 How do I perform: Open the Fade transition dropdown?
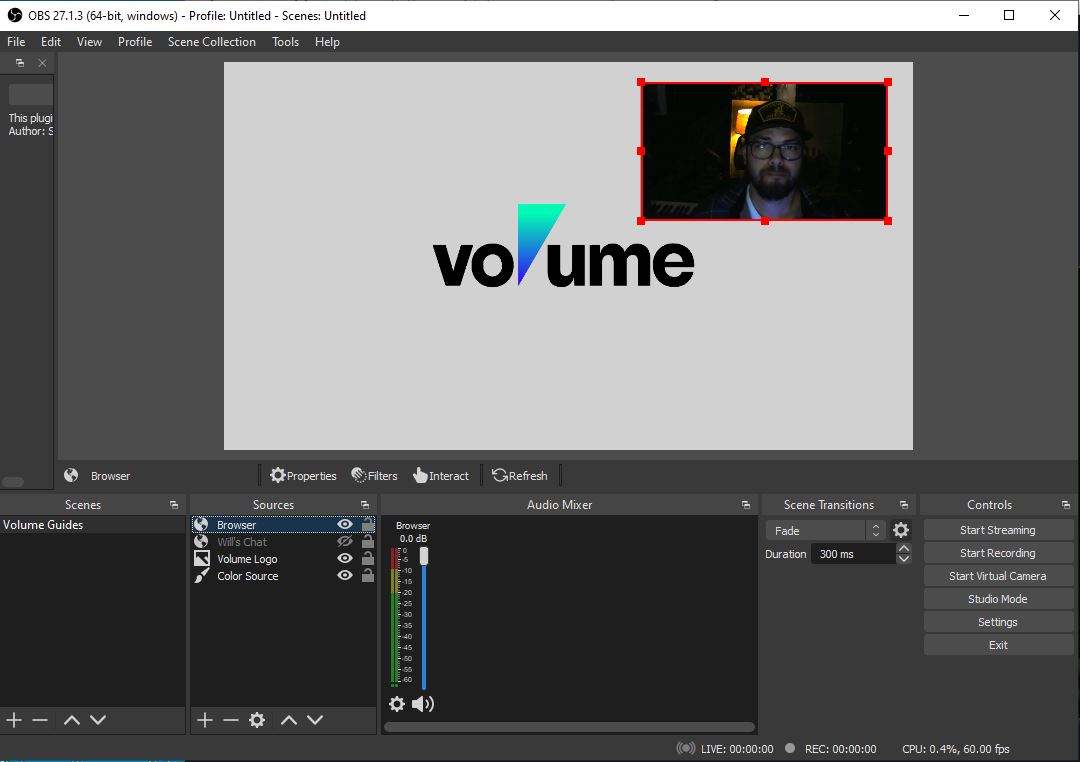pos(824,531)
